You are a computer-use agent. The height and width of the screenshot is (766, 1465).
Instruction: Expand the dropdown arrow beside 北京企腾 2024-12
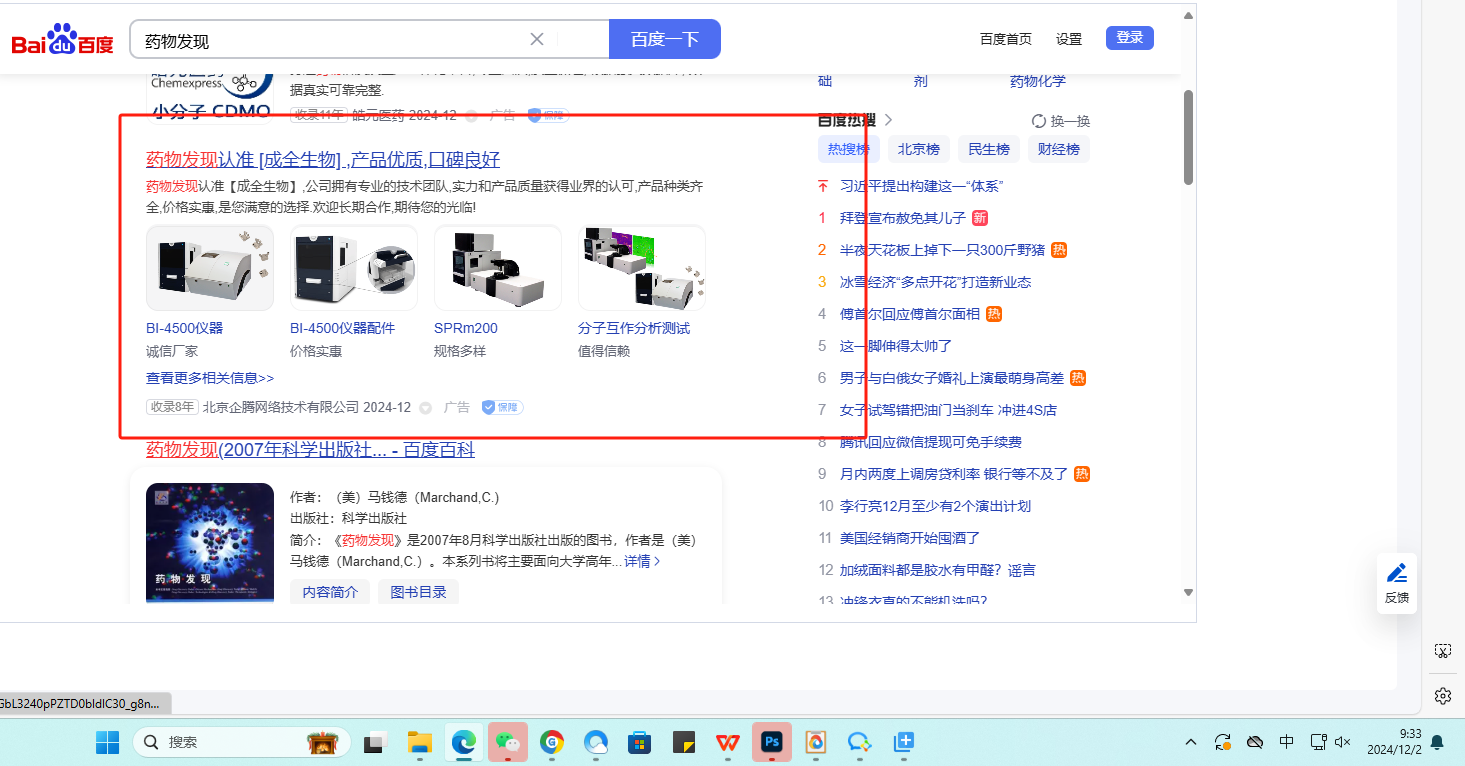pos(425,408)
